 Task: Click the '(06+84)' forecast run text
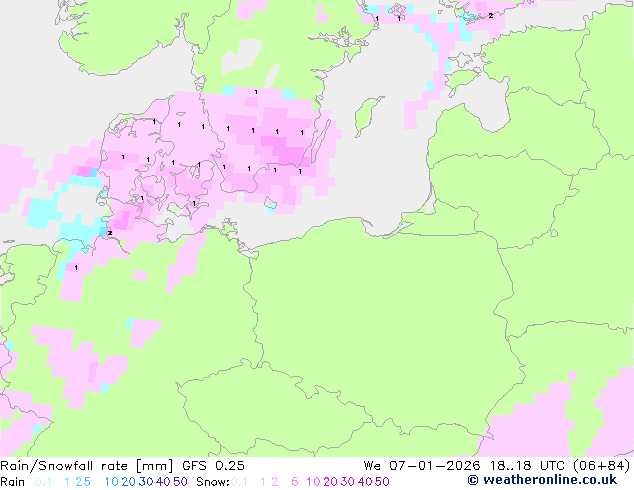coord(602,466)
